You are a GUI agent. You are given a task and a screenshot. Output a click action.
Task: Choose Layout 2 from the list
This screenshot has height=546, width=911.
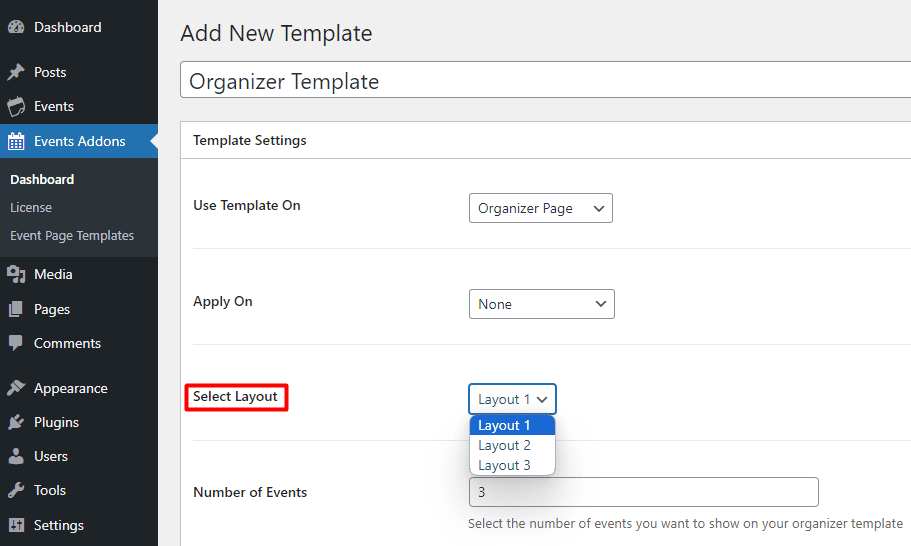coord(505,445)
